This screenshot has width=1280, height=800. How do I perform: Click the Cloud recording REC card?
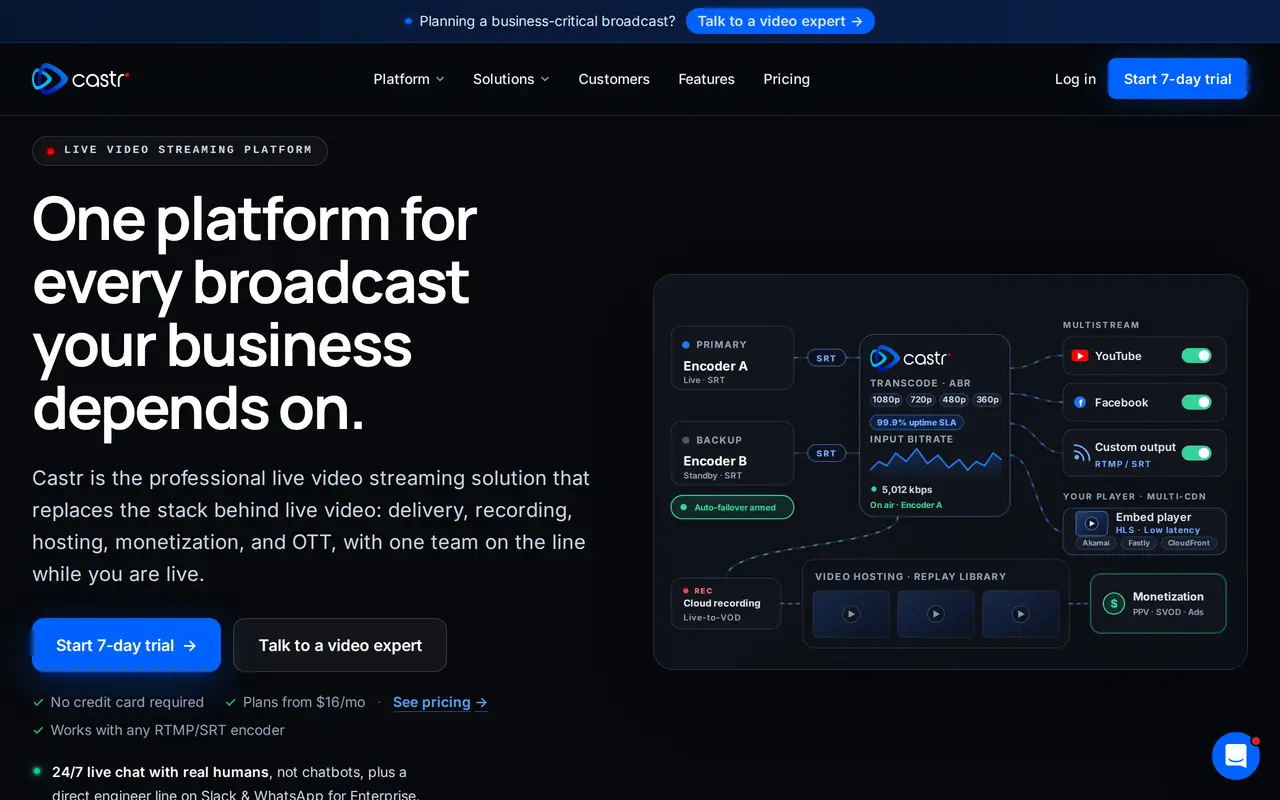pos(726,604)
